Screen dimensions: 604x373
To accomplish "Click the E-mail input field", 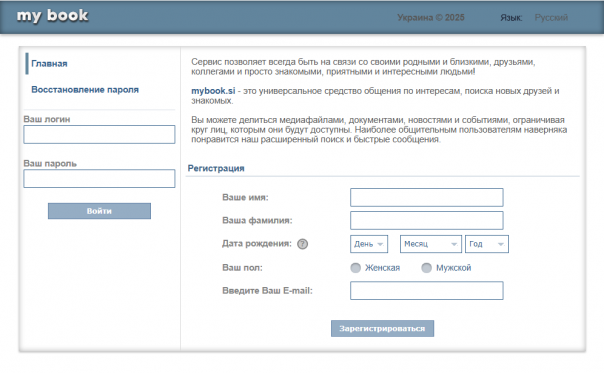I will pyautogui.click(x=427, y=291).
